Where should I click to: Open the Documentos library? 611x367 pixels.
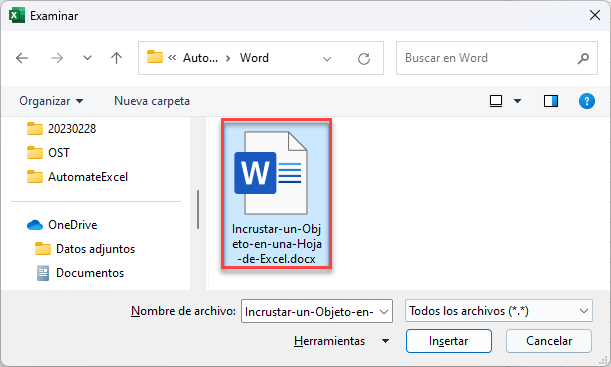coord(80,273)
